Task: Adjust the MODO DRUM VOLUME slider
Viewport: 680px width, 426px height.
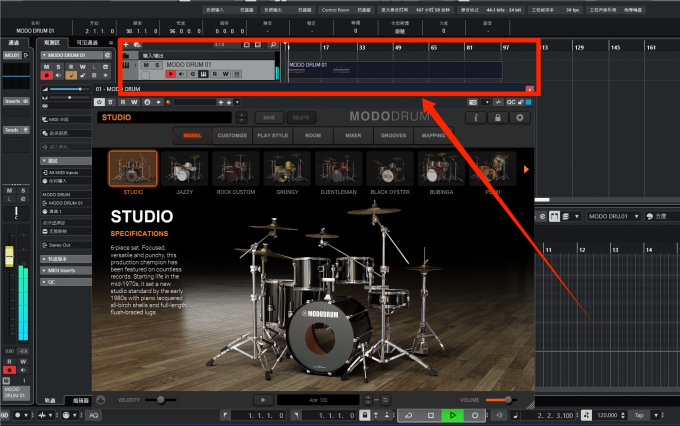Action: click(500, 400)
